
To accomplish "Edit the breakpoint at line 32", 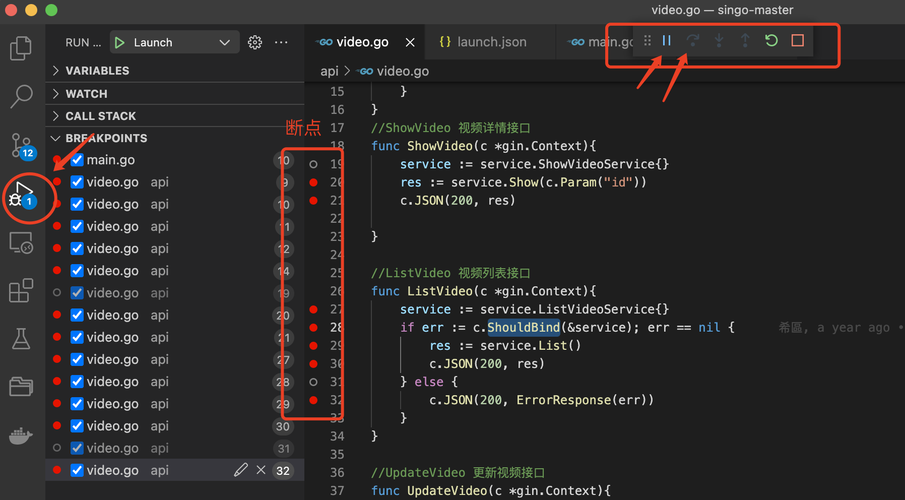I will pos(241,470).
